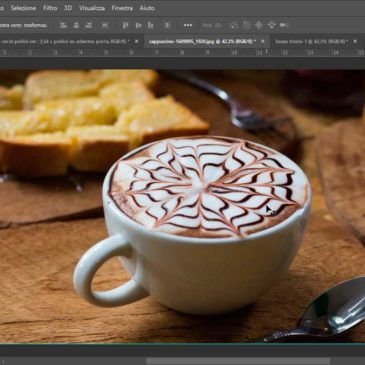Click align top edges icon
The image size is (365, 365).
(x=125, y=25)
